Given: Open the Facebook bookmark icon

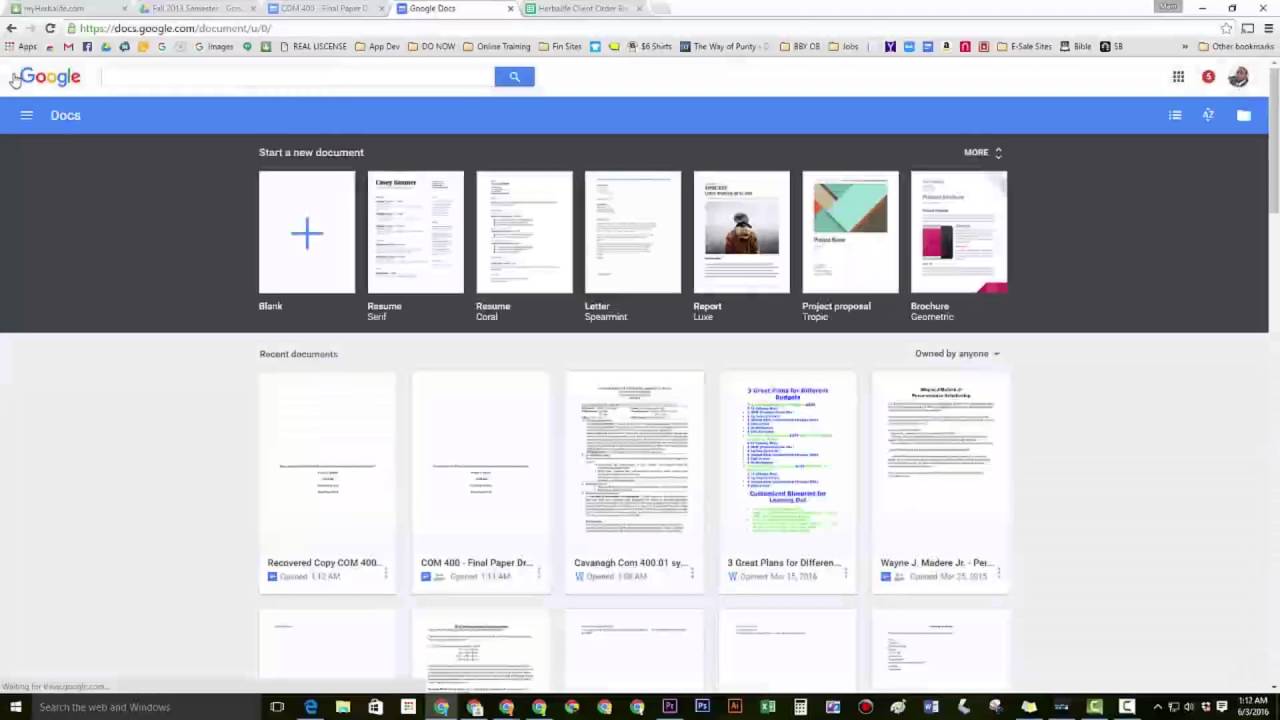Looking at the screenshot, I should pos(87,46).
